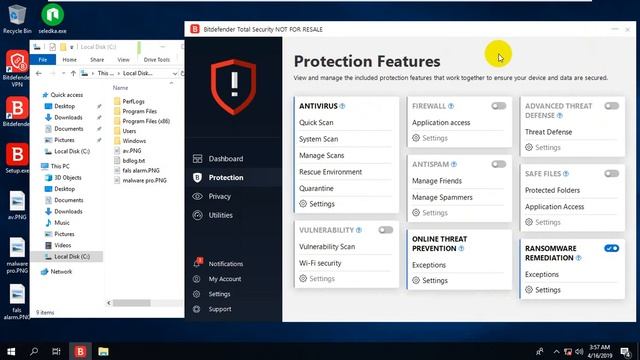Select Bitdefender VPN desktop shortcut
This screenshot has width=640, height=360.
point(17,69)
